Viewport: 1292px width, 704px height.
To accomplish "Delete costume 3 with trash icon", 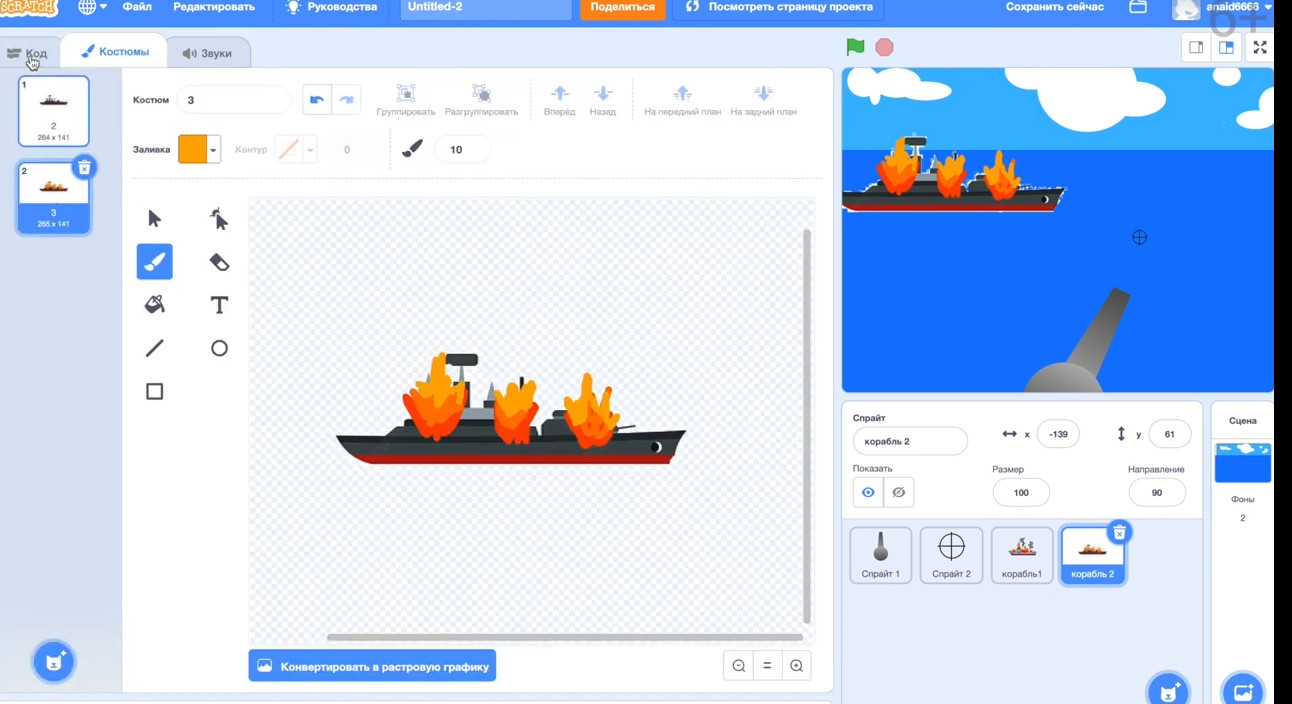I will (x=85, y=167).
